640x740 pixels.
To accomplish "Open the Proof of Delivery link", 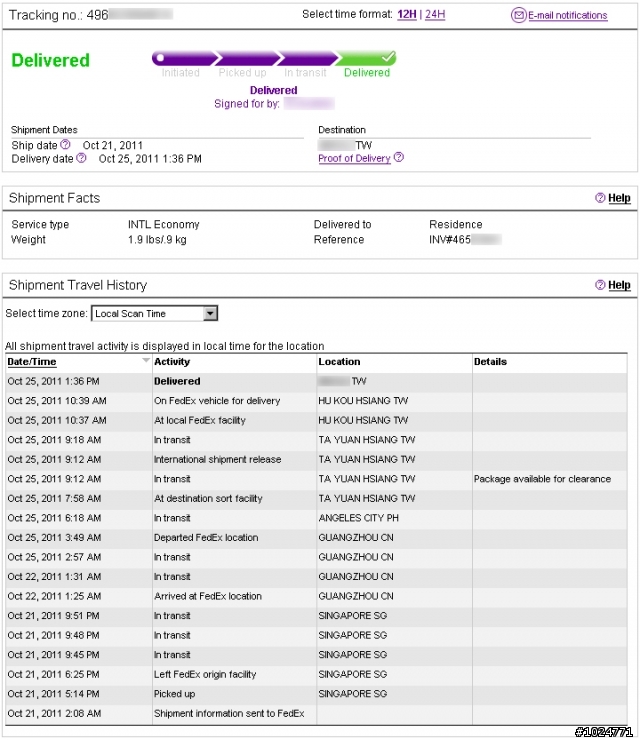I will (x=354, y=159).
